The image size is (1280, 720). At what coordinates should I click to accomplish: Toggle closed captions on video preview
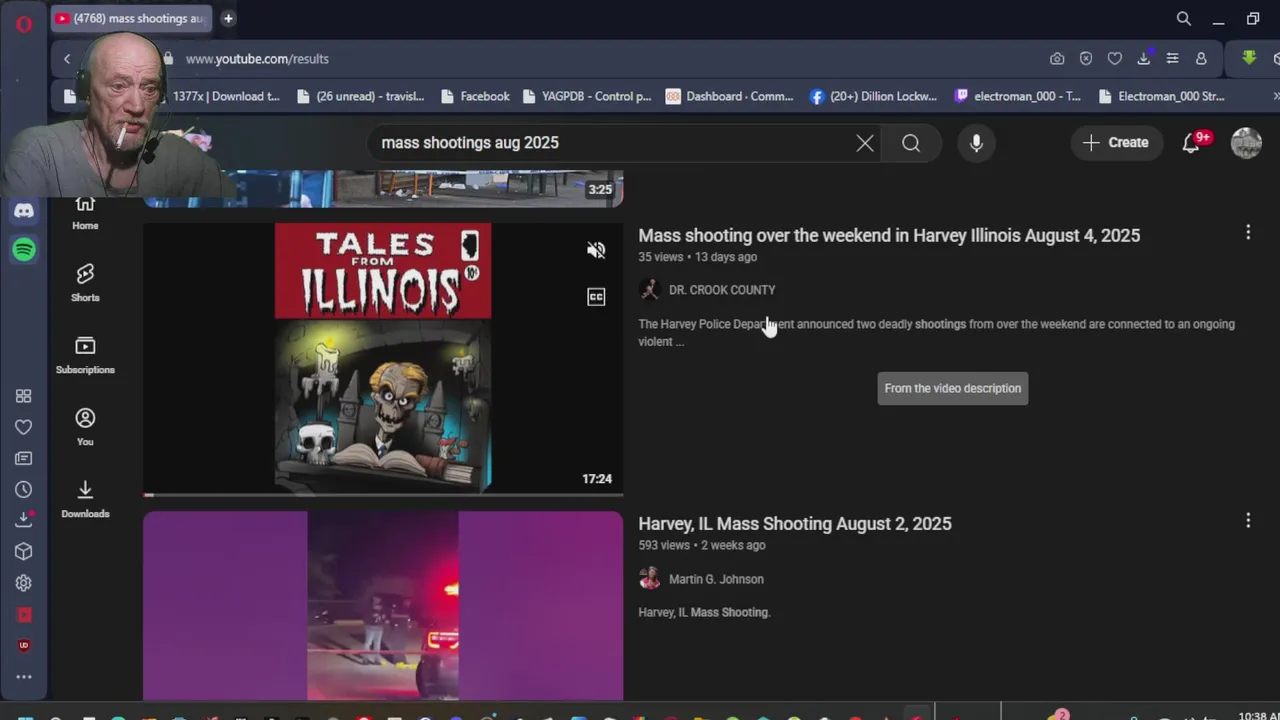click(596, 297)
